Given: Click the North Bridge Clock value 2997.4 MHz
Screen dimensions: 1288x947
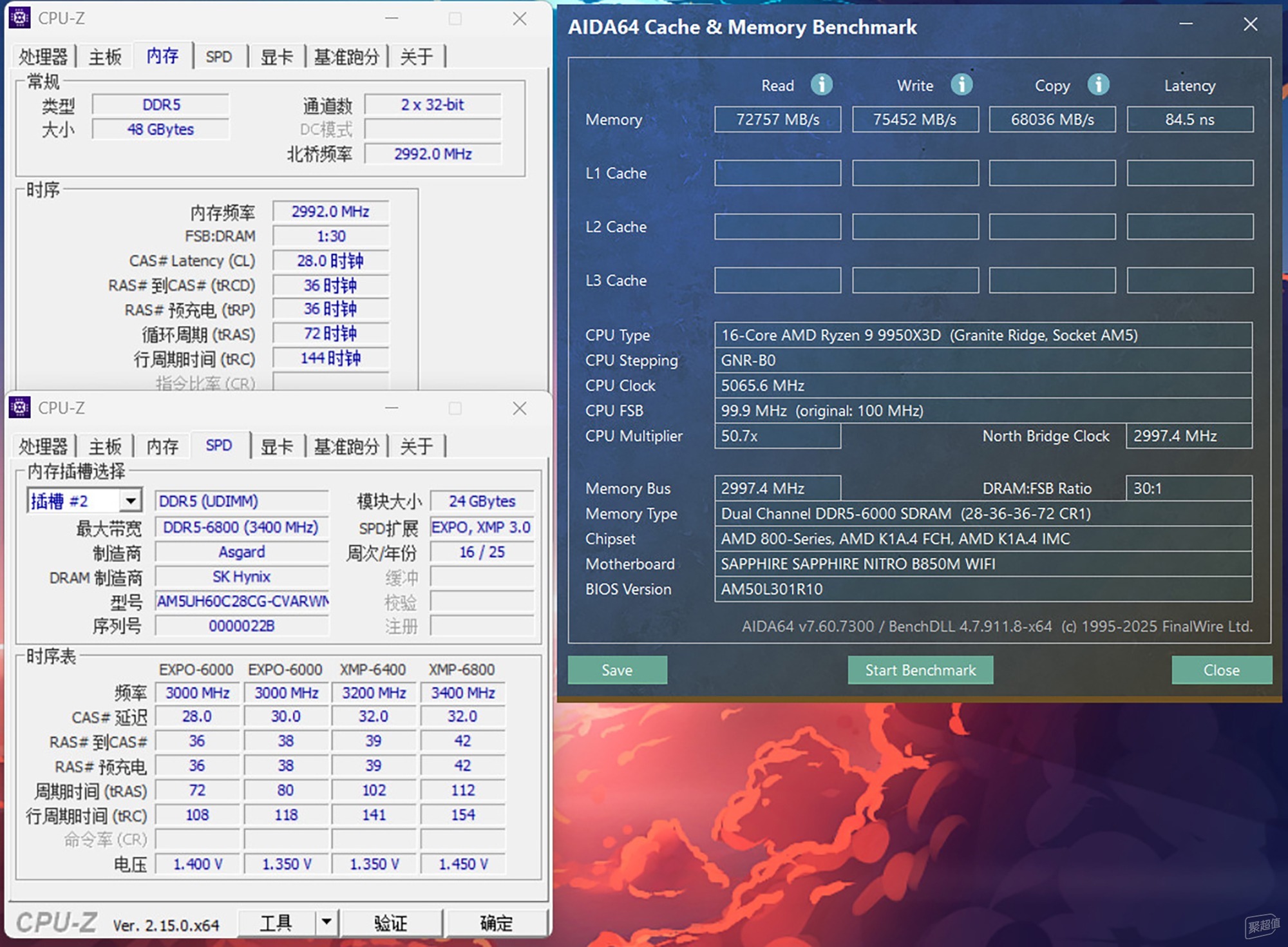Looking at the screenshot, I should coord(1189,435).
